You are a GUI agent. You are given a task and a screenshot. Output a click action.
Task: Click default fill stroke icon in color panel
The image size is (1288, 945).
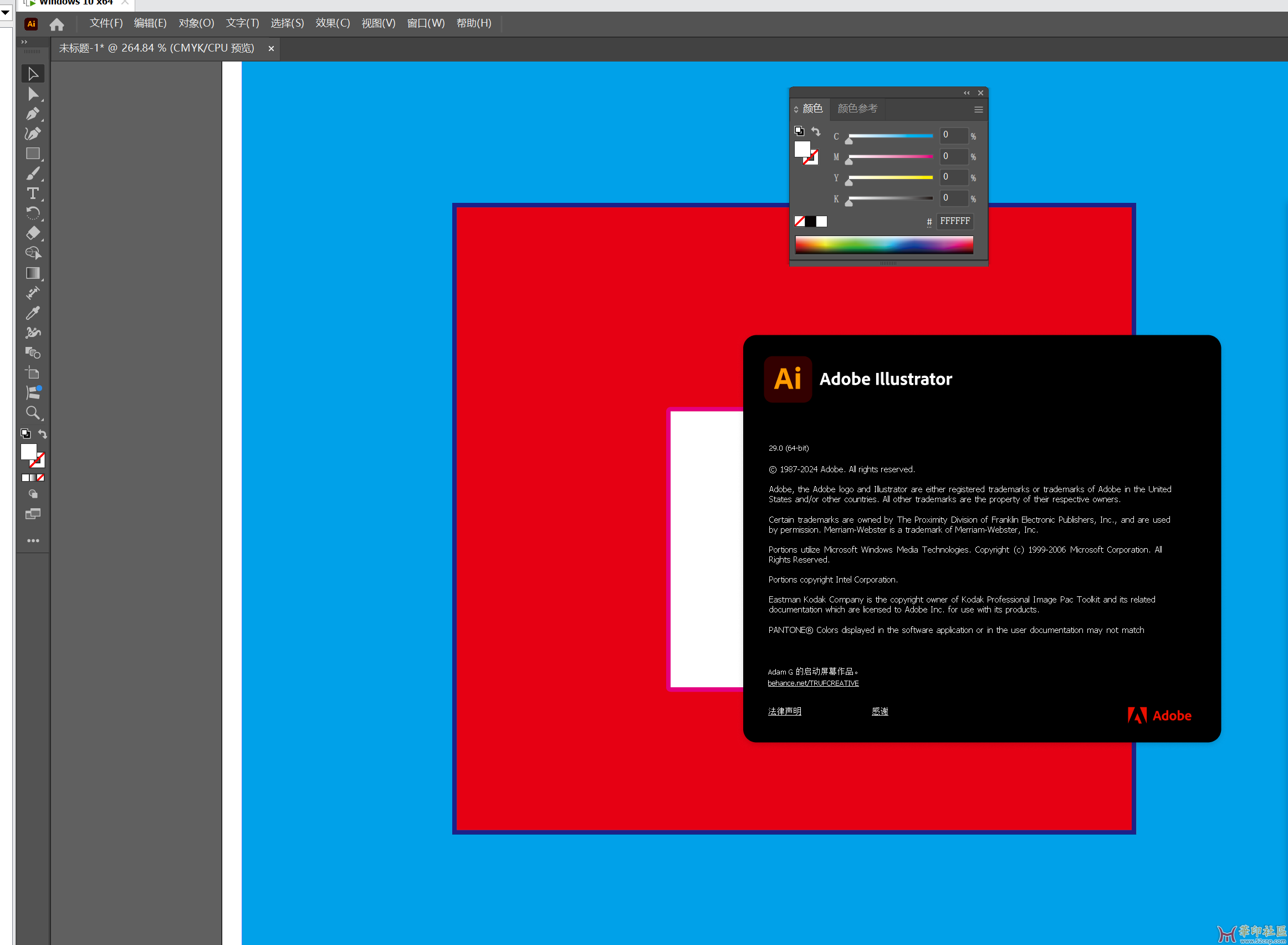(x=799, y=131)
